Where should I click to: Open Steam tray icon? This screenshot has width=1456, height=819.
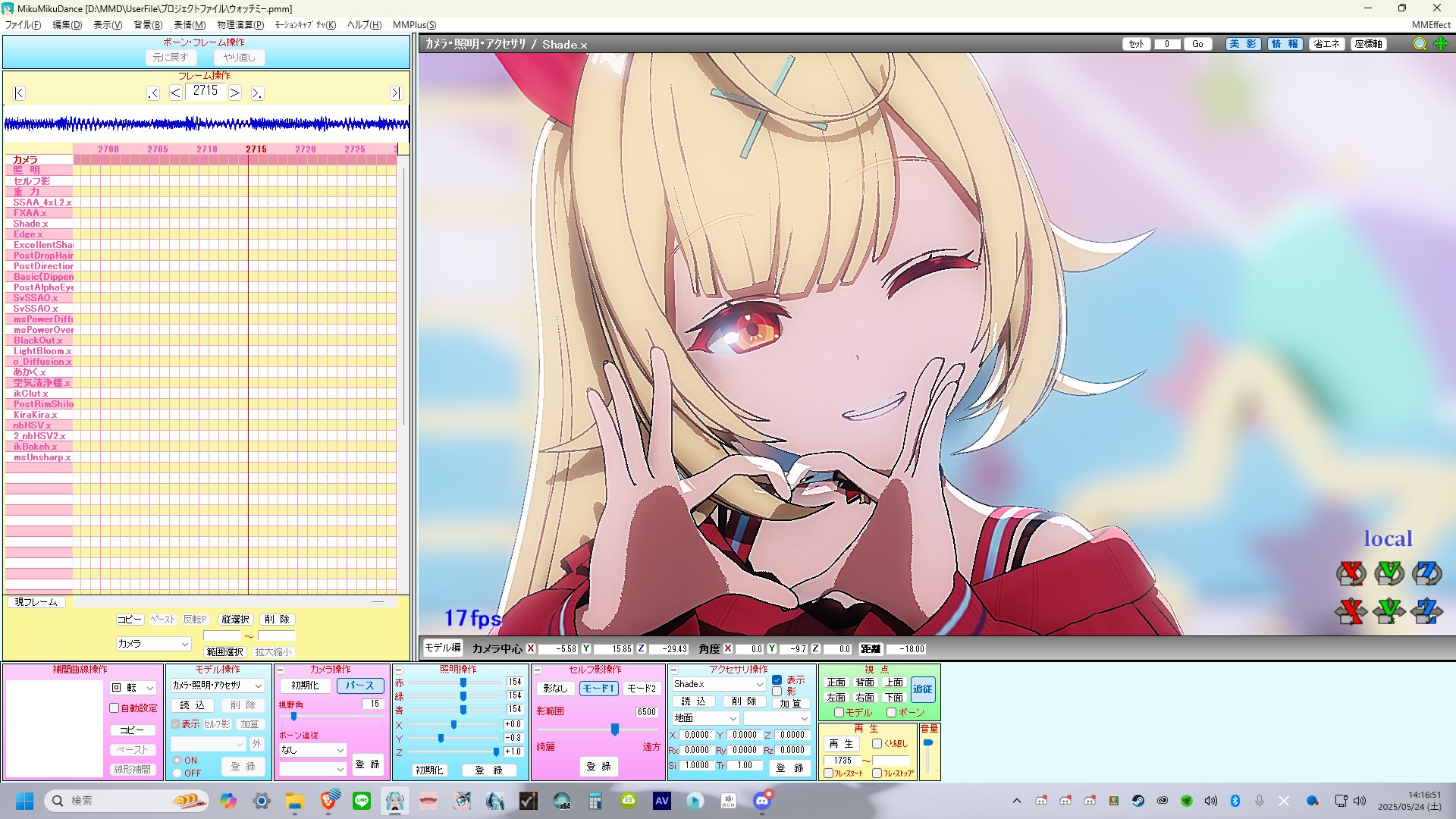point(1138,801)
